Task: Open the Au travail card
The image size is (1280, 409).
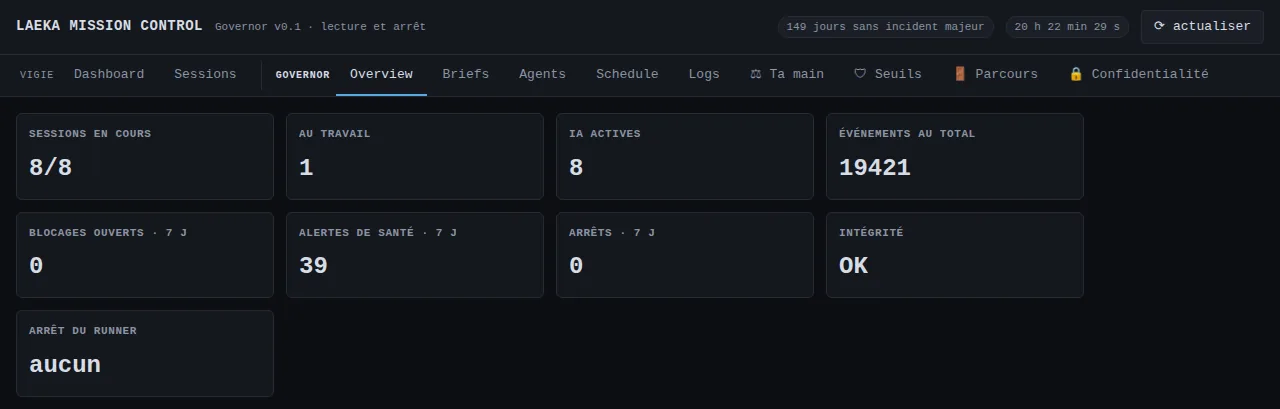Action: (415, 156)
